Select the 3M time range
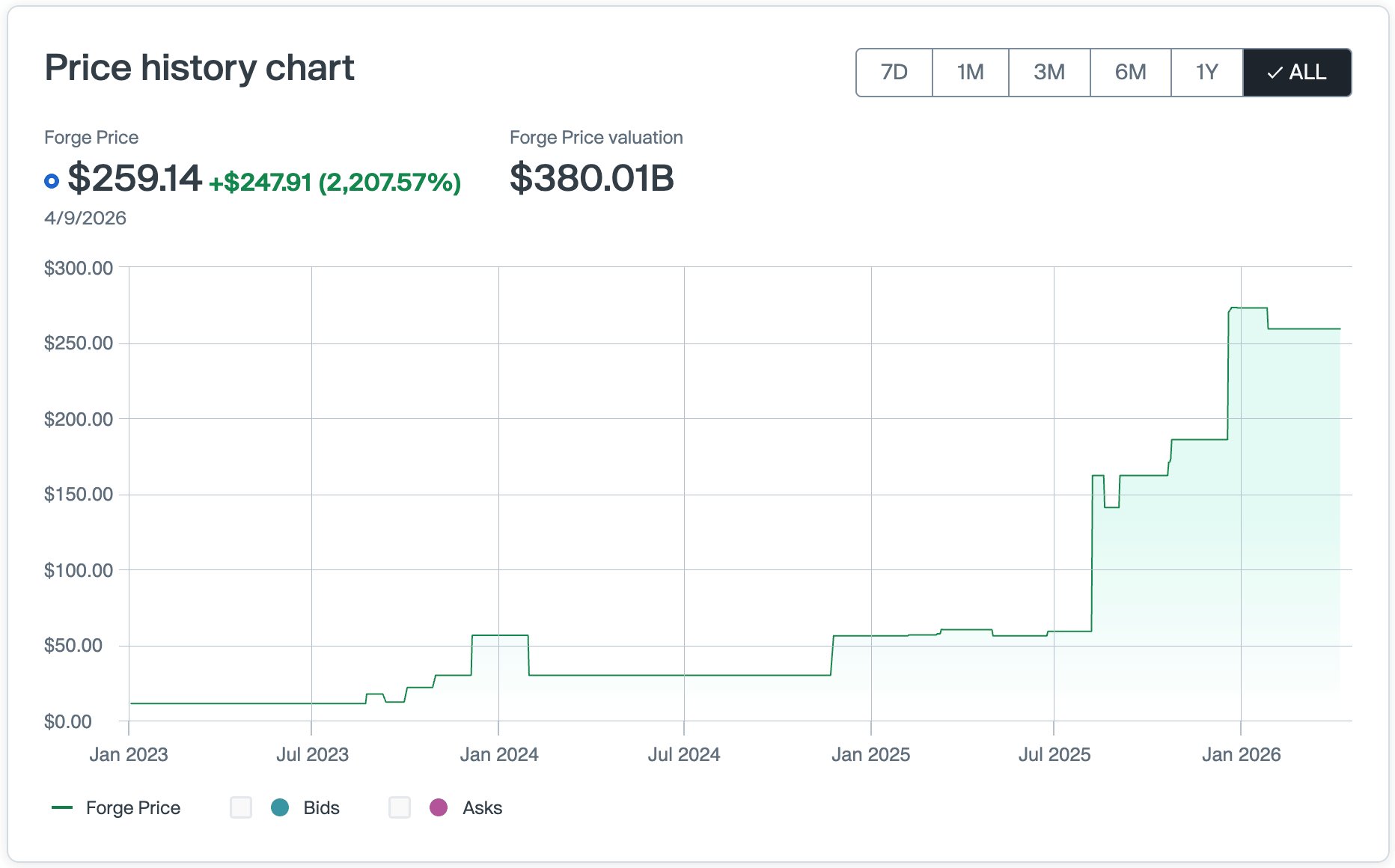Viewport: 1395px width, 868px height. coord(1049,72)
